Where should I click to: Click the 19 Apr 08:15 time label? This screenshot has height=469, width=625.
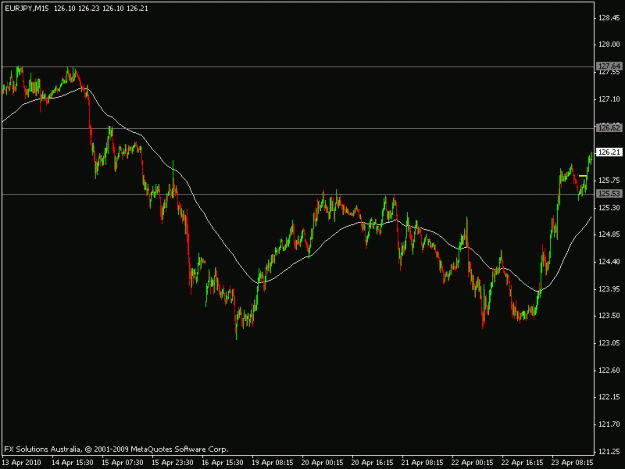pos(272,463)
